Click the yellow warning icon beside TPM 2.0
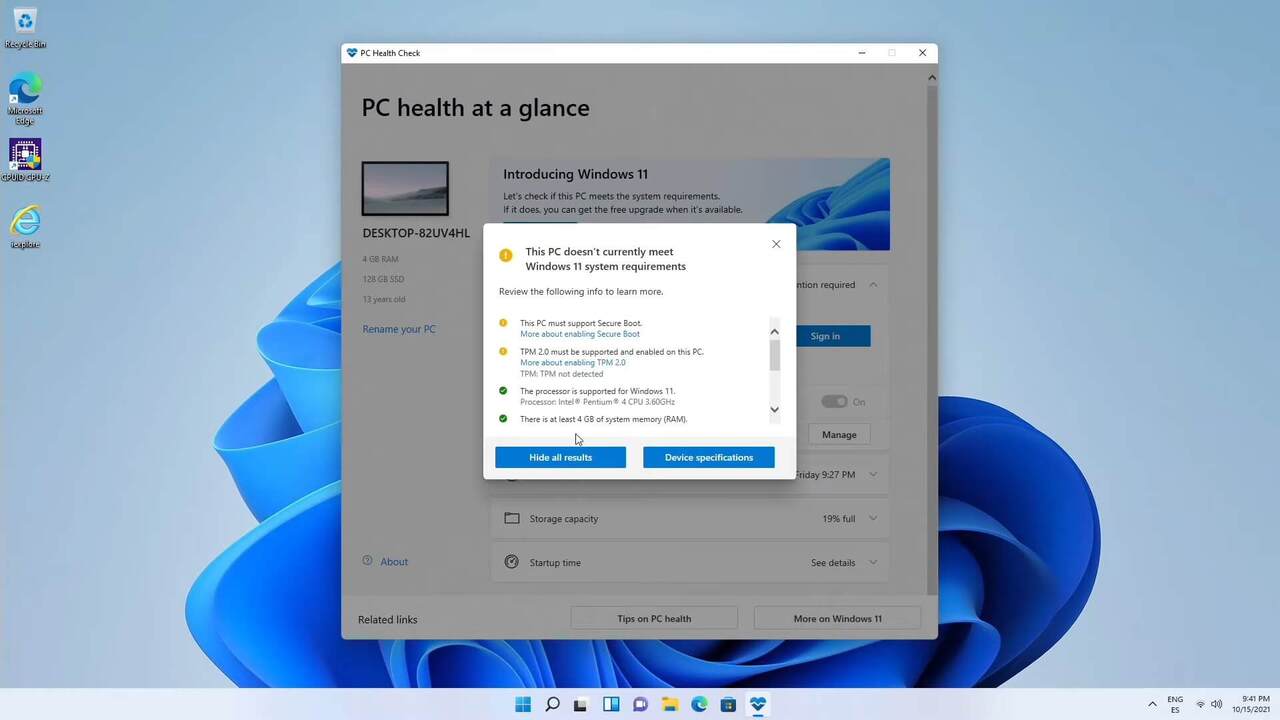The height and width of the screenshot is (720, 1280). tap(503, 351)
